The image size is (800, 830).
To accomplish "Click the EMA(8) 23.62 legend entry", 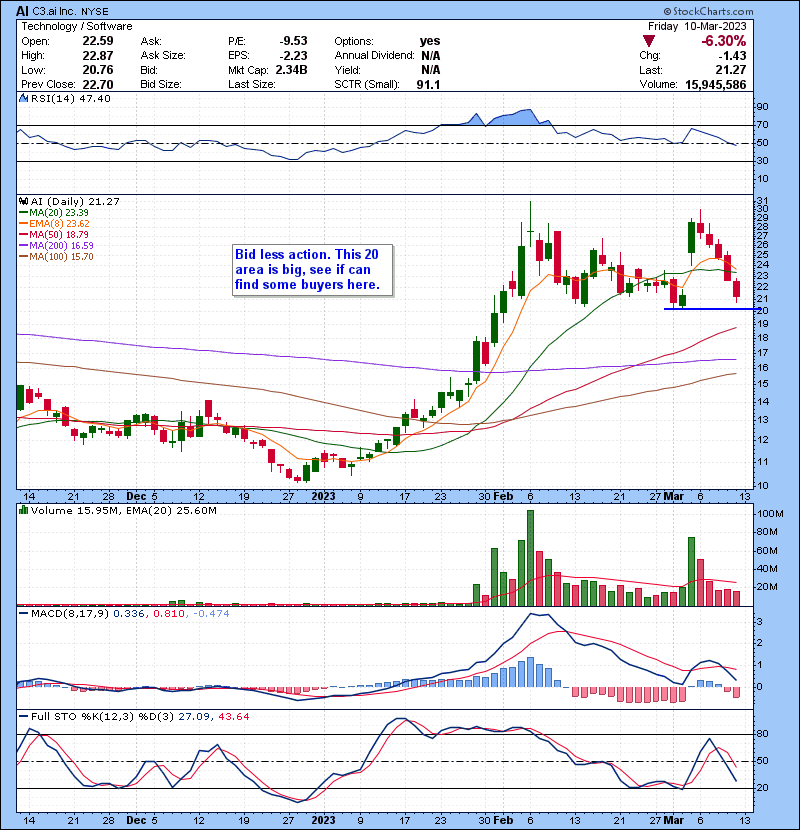I will coord(54,223).
